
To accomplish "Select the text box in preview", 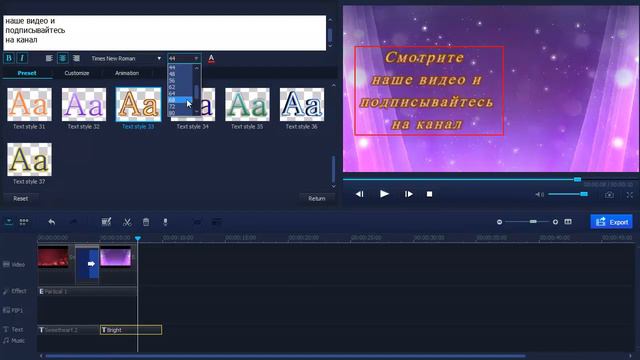I will [x=429, y=91].
